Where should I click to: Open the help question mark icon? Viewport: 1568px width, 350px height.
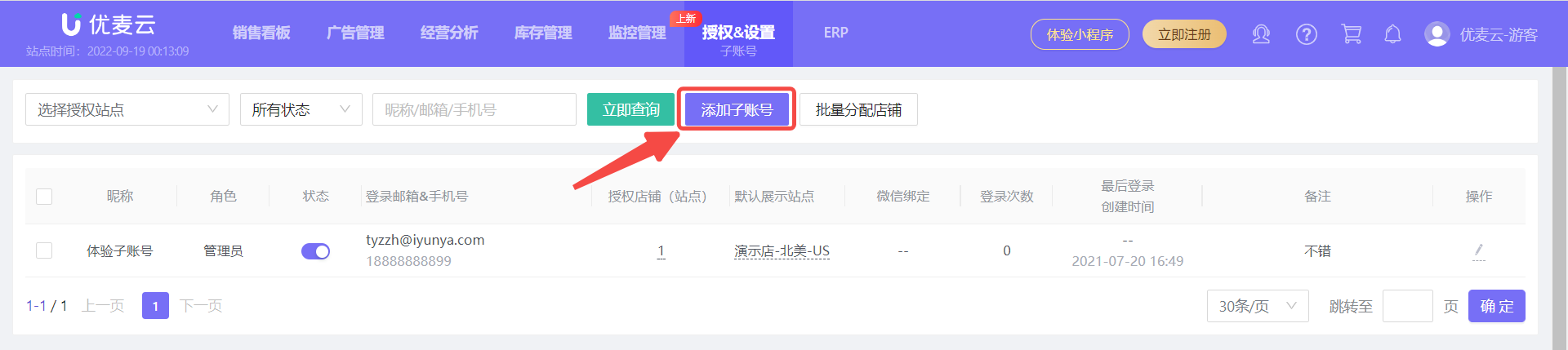coord(1307,34)
